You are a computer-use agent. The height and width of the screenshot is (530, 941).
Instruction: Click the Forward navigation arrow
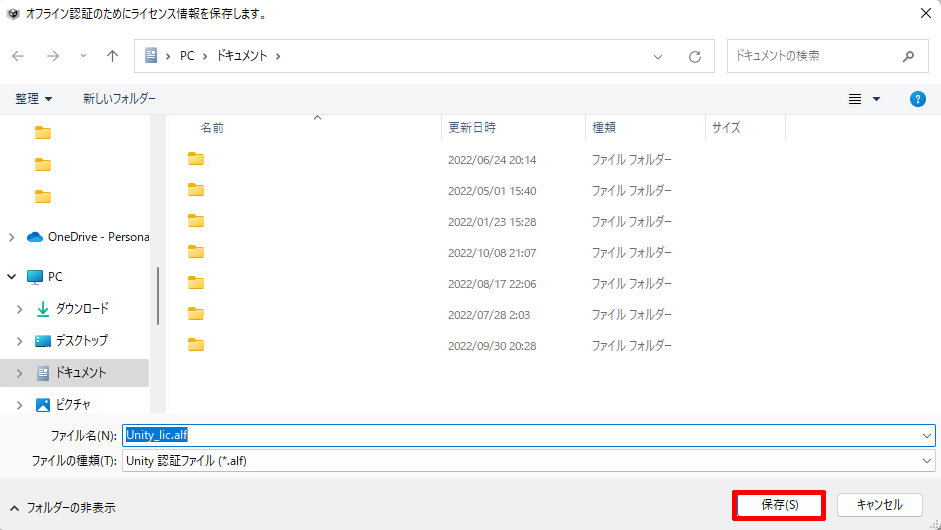pyautogui.click(x=52, y=56)
